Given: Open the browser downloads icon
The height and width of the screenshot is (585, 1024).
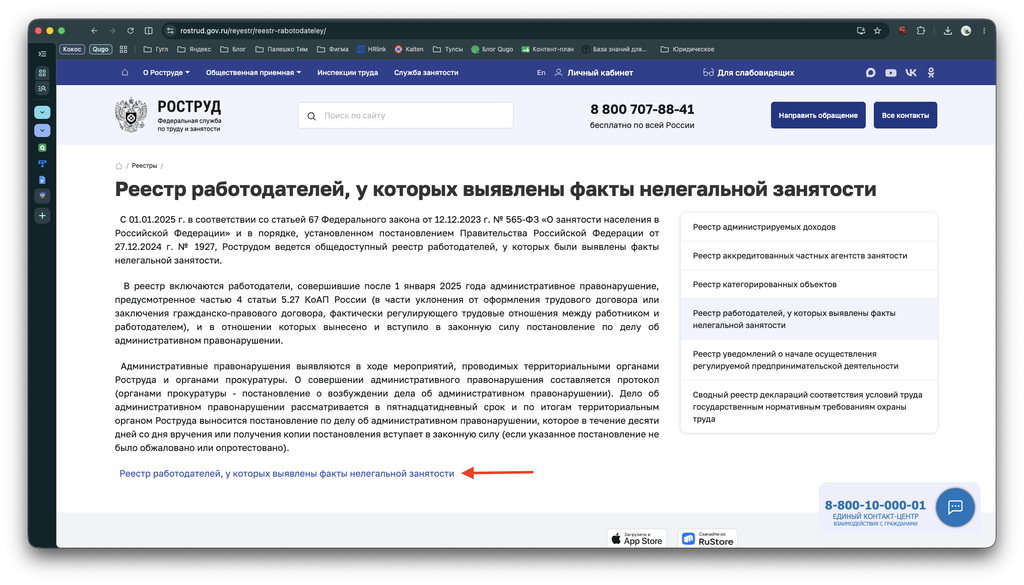Looking at the screenshot, I should (948, 31).
